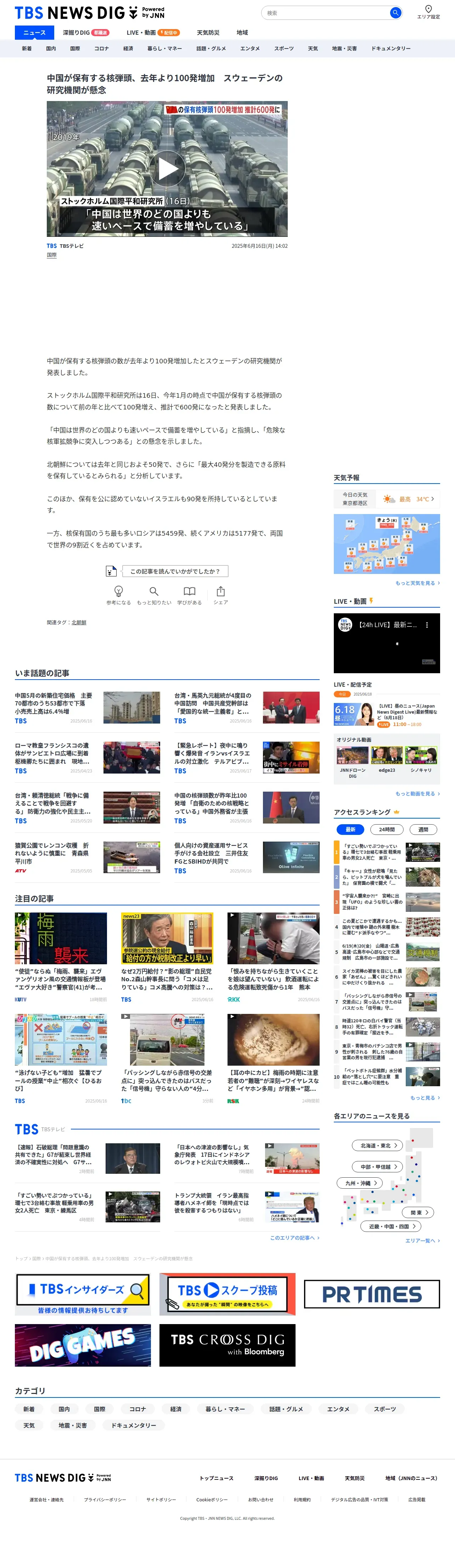Click the crown icon beside アクセスランキング
Screen dimensions: 455x1568
click(397, 812)
